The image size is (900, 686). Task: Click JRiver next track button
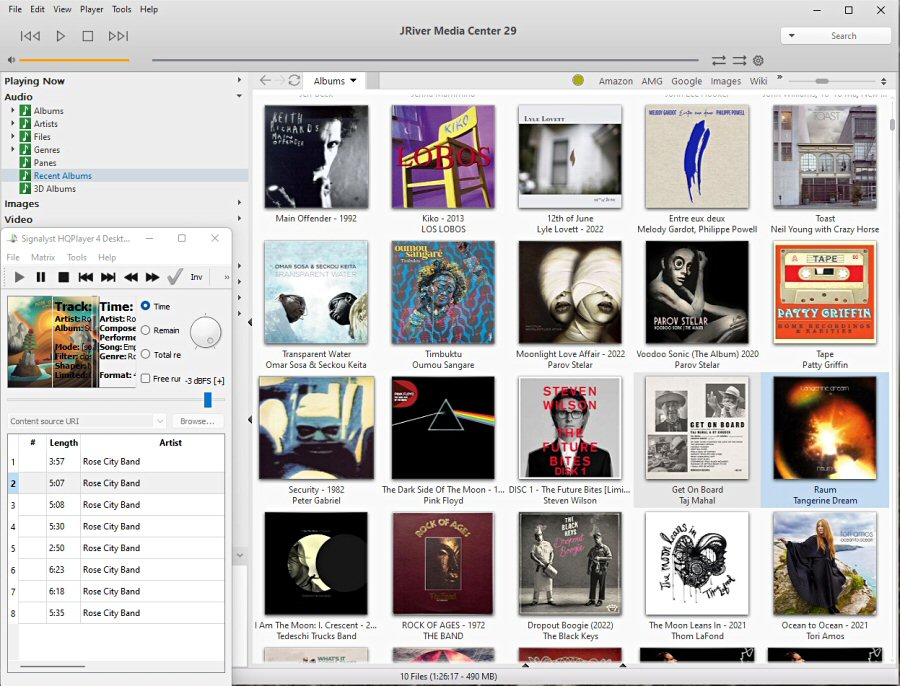pos(118,36)
